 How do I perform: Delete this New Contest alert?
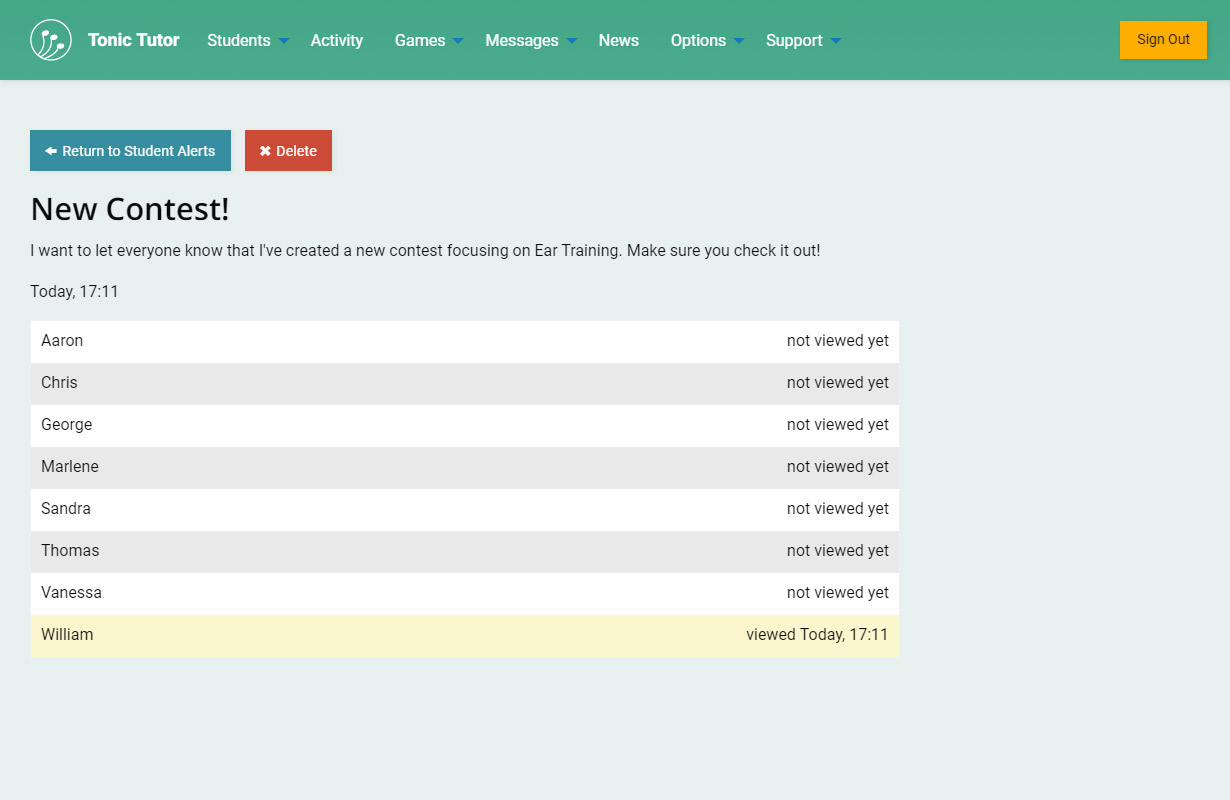[x=288, y=151]
